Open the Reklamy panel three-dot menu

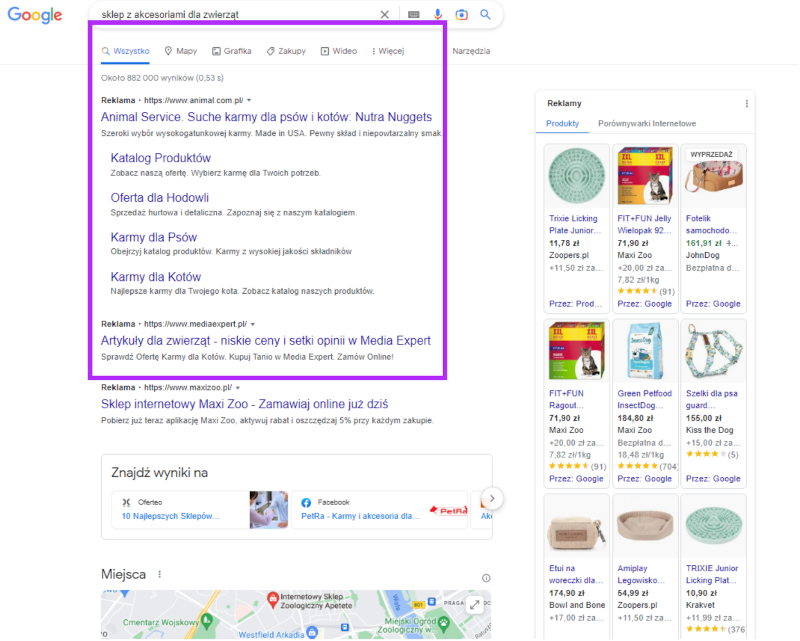[x=746, y=104]
